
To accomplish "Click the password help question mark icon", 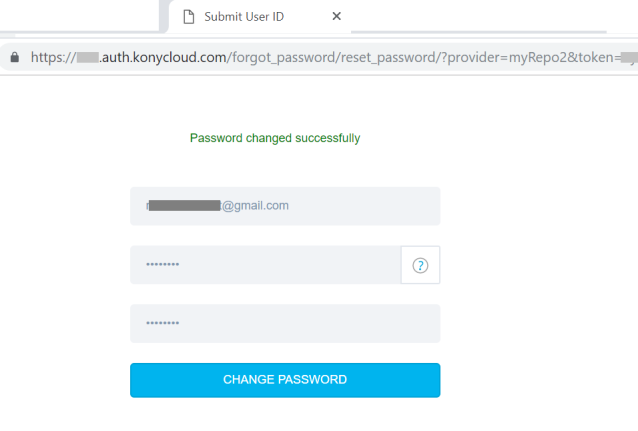I will click(x=420, y=265).
